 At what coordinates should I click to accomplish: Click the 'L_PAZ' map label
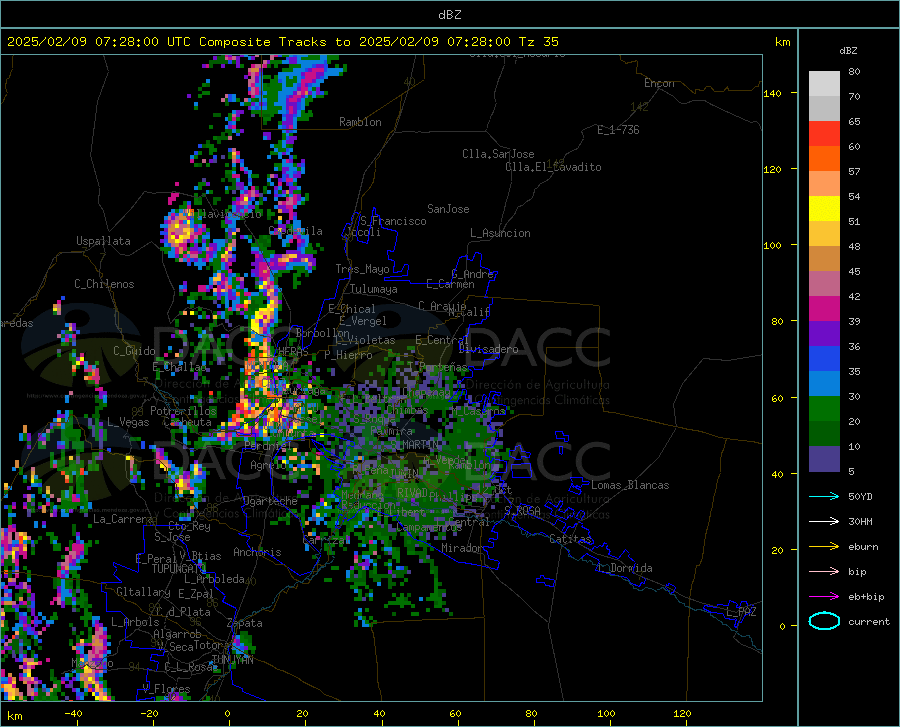coord(741,612)
